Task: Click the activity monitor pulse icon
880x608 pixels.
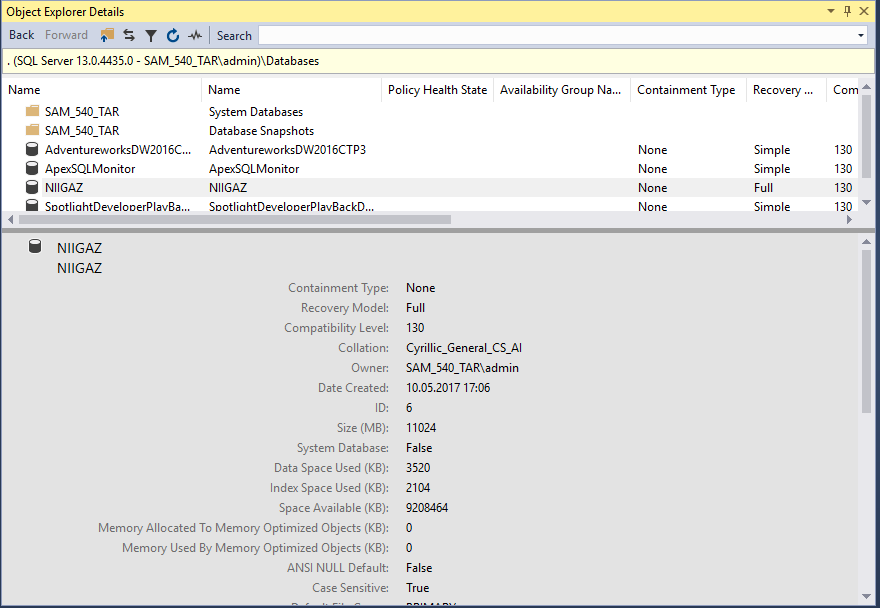Action: tap(195, 35)
